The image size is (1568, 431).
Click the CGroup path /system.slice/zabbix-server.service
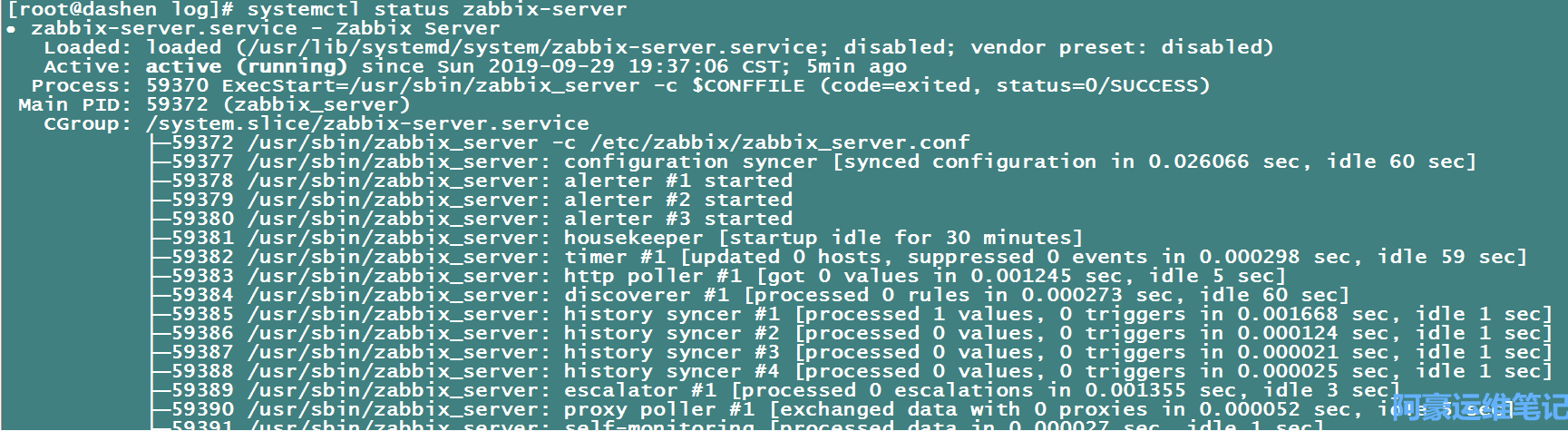pyautogui.click(x=367, y=124)
